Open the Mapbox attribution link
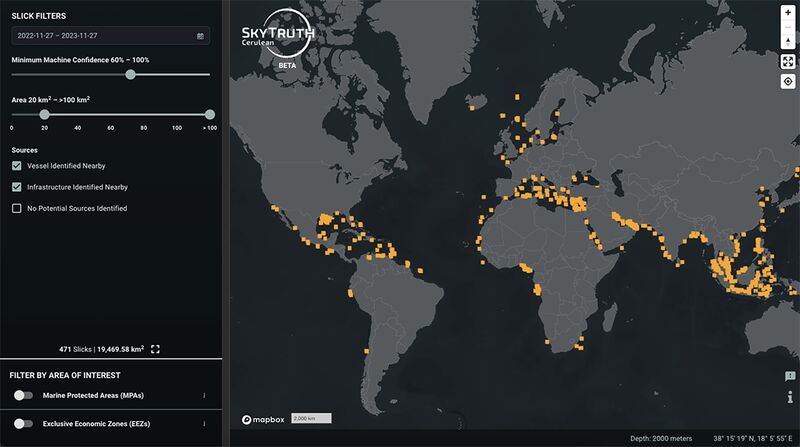Image resolution: width=800 pixels, height=447 pixels. (x=262, y=418)
